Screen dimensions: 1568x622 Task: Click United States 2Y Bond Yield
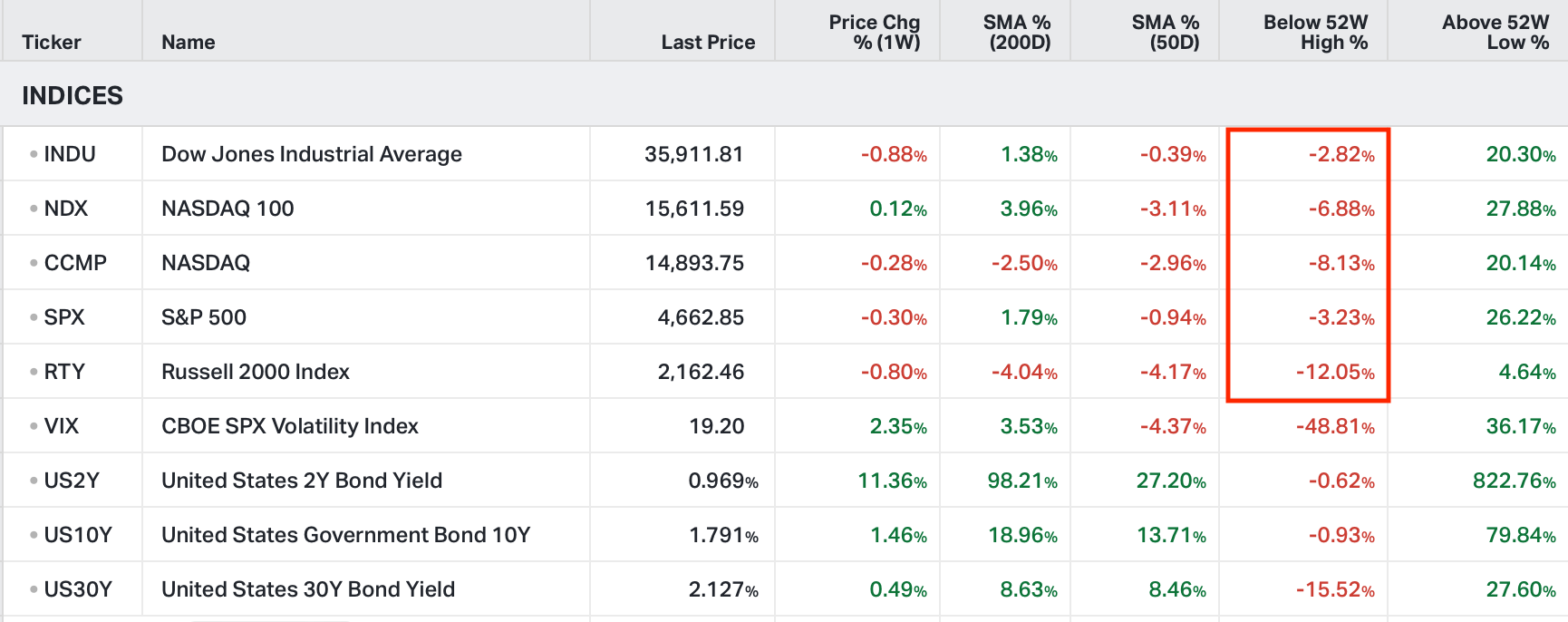click(x=302, y=481)
